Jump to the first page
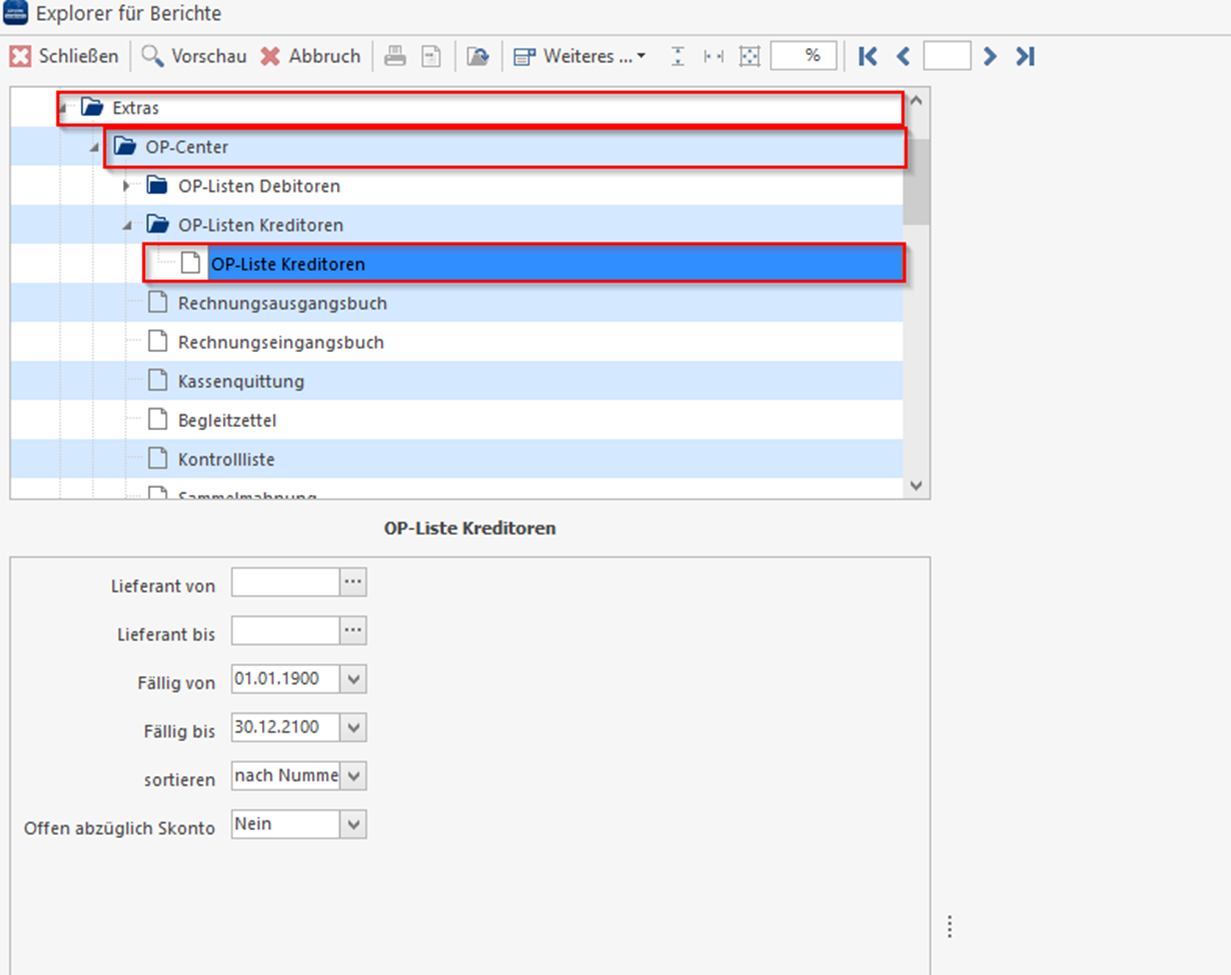The width and height of the screenshot is (1231, 975). 868,56
